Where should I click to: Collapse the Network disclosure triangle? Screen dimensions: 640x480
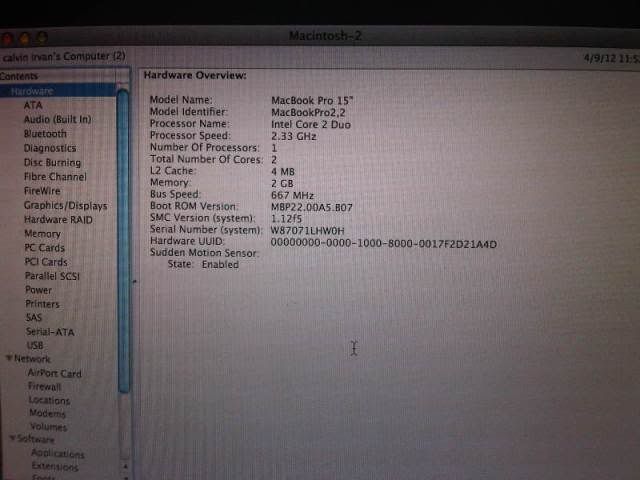click(9, 358)
